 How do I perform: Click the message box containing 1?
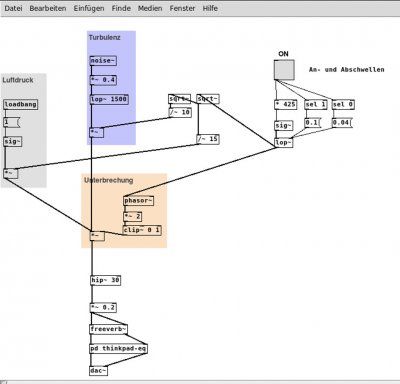click(x=11, y=122)
